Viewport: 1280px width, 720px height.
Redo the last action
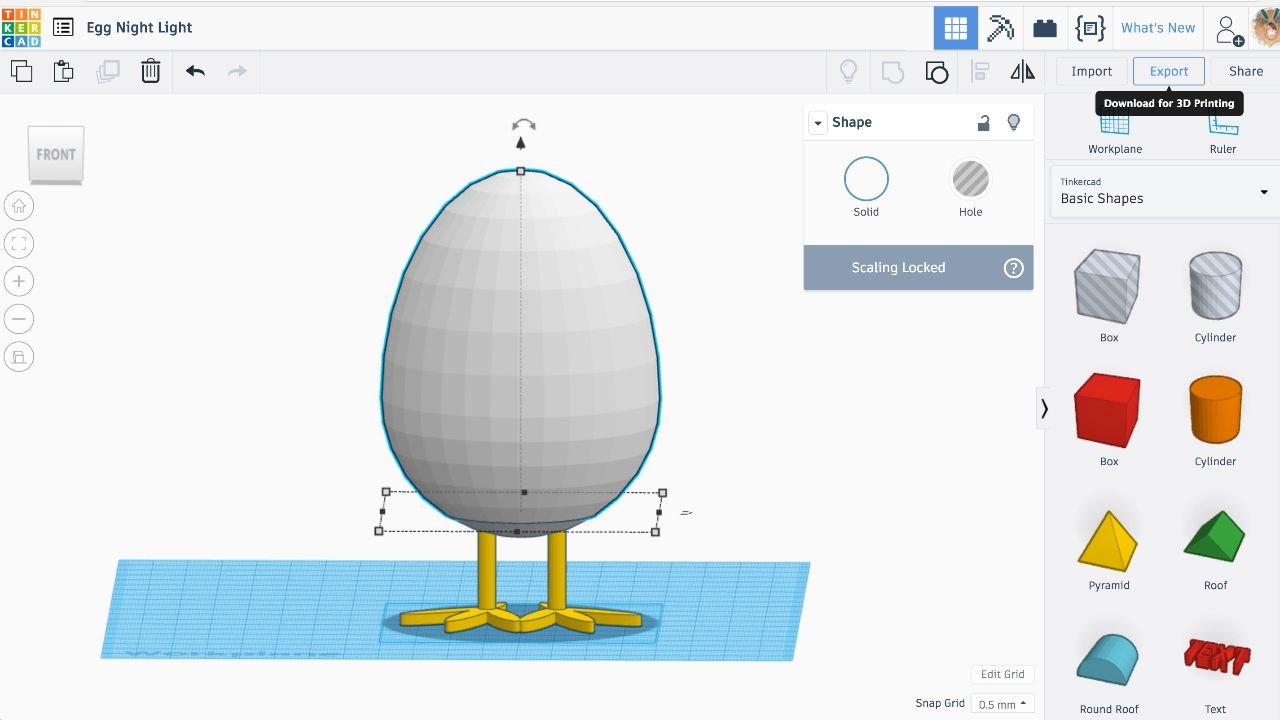237,71
